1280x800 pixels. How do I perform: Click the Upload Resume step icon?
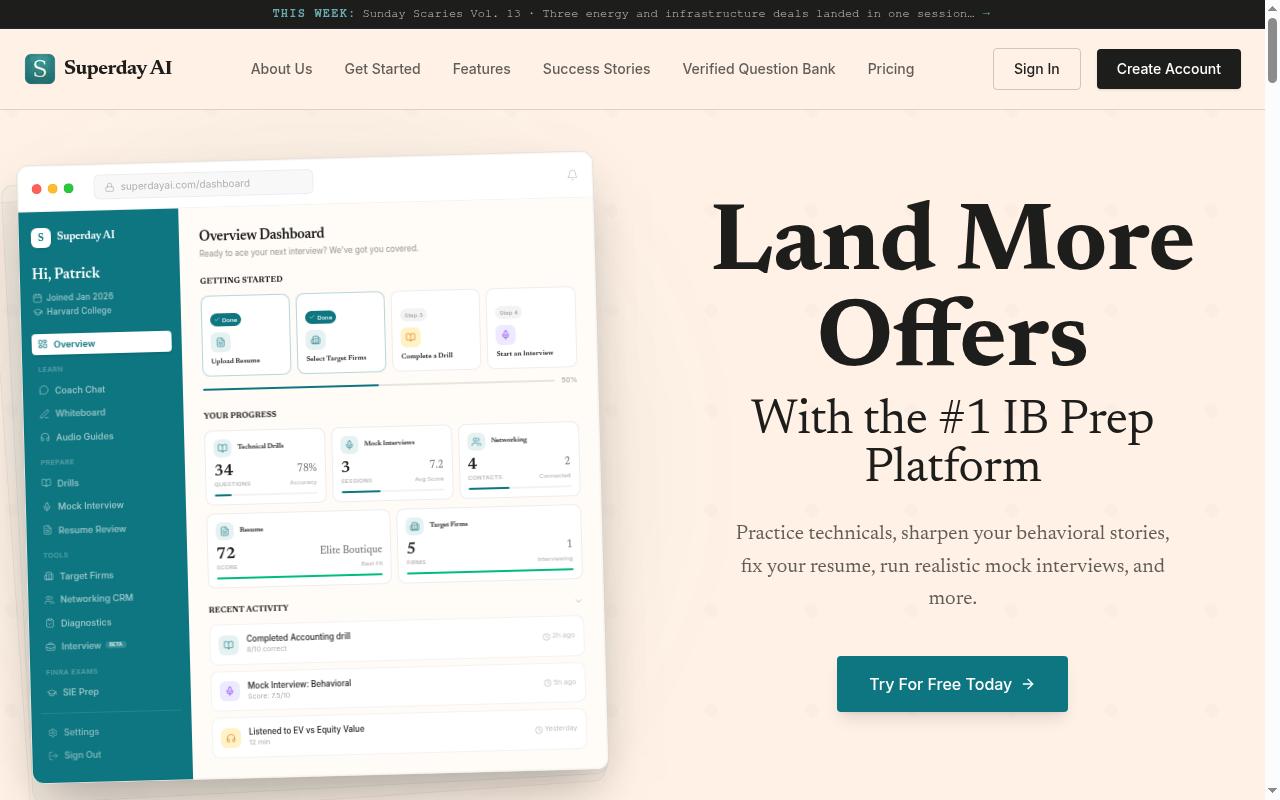tap(221, 342)
